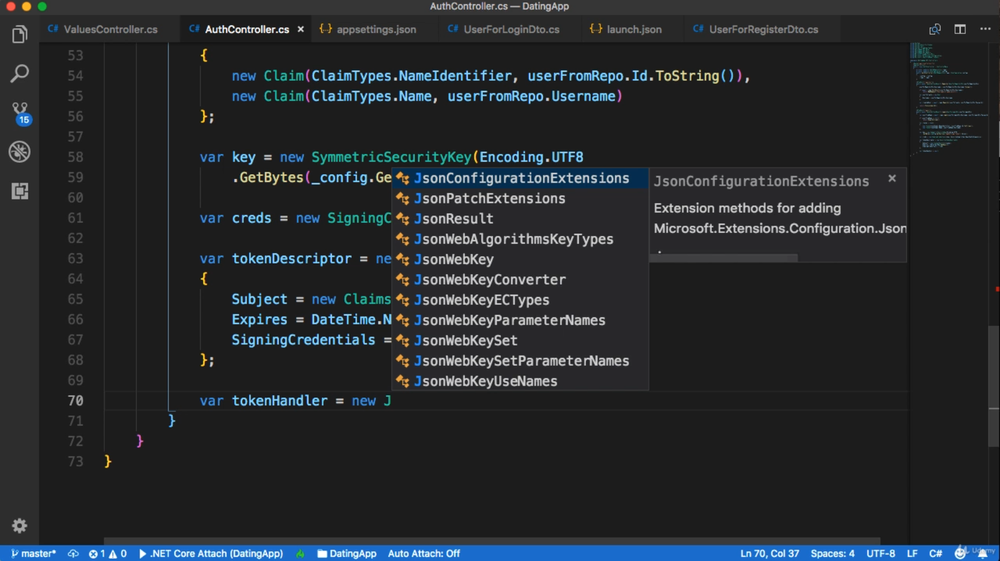This screenshot has width=1000, height=561.
Task: Select JsonWebKeySetParameterNames suggestion
Action: (x=520, y=361)
